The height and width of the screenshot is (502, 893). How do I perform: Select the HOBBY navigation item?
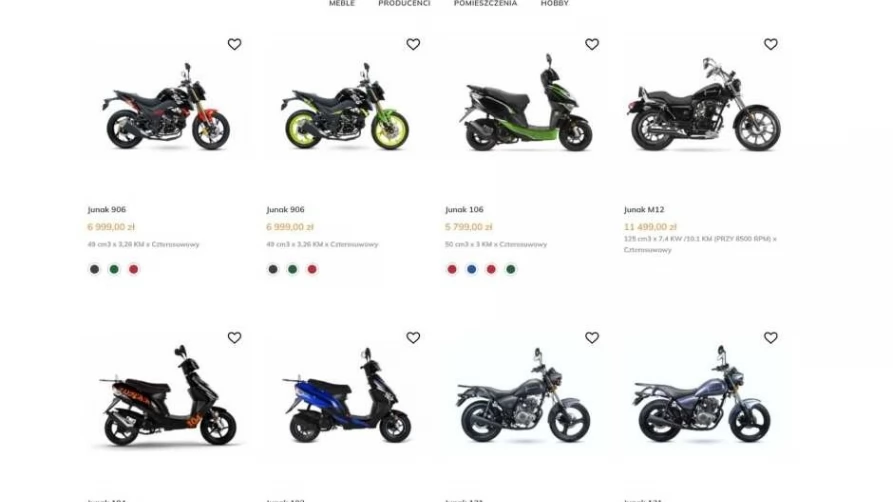click(x=555, y=3)
